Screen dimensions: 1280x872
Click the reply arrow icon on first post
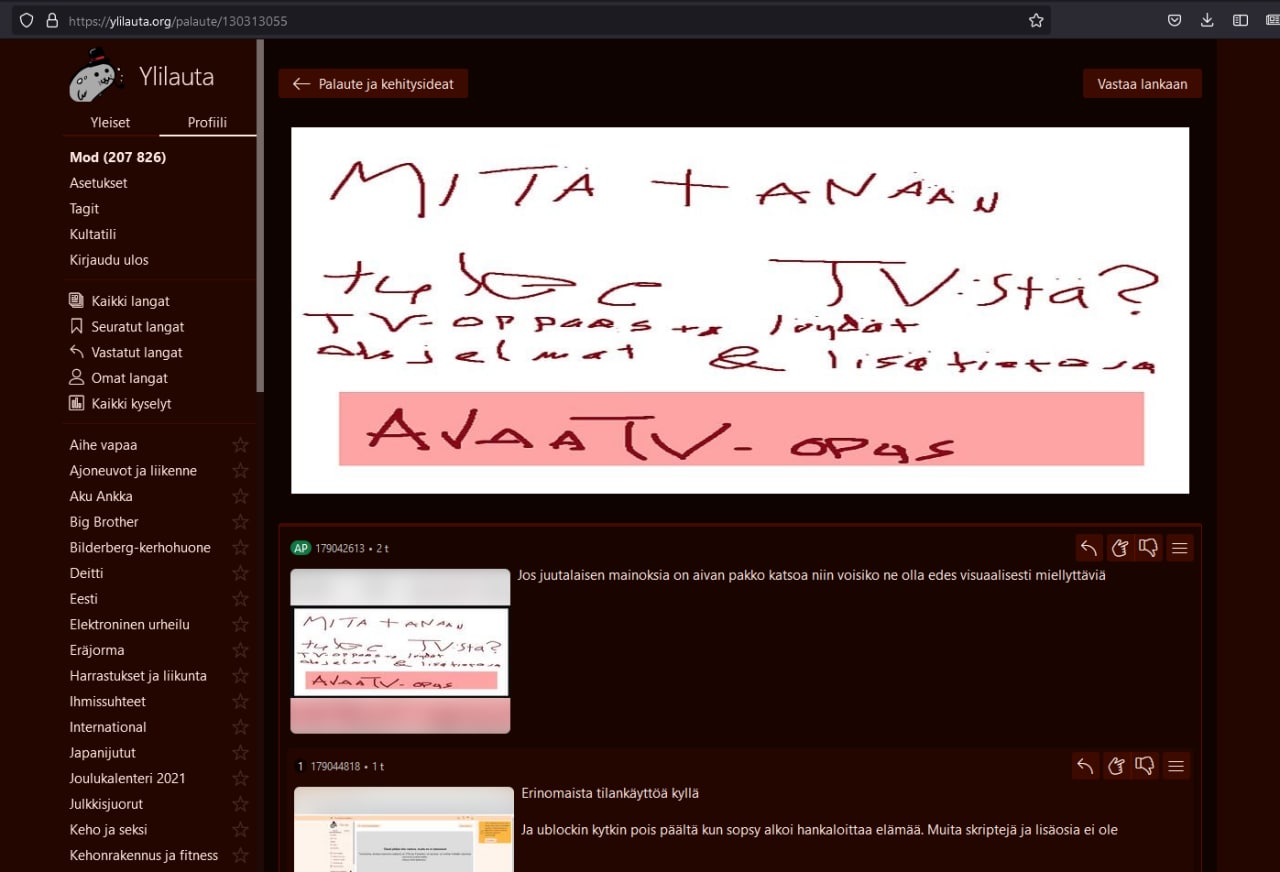tap(1089, 548)
